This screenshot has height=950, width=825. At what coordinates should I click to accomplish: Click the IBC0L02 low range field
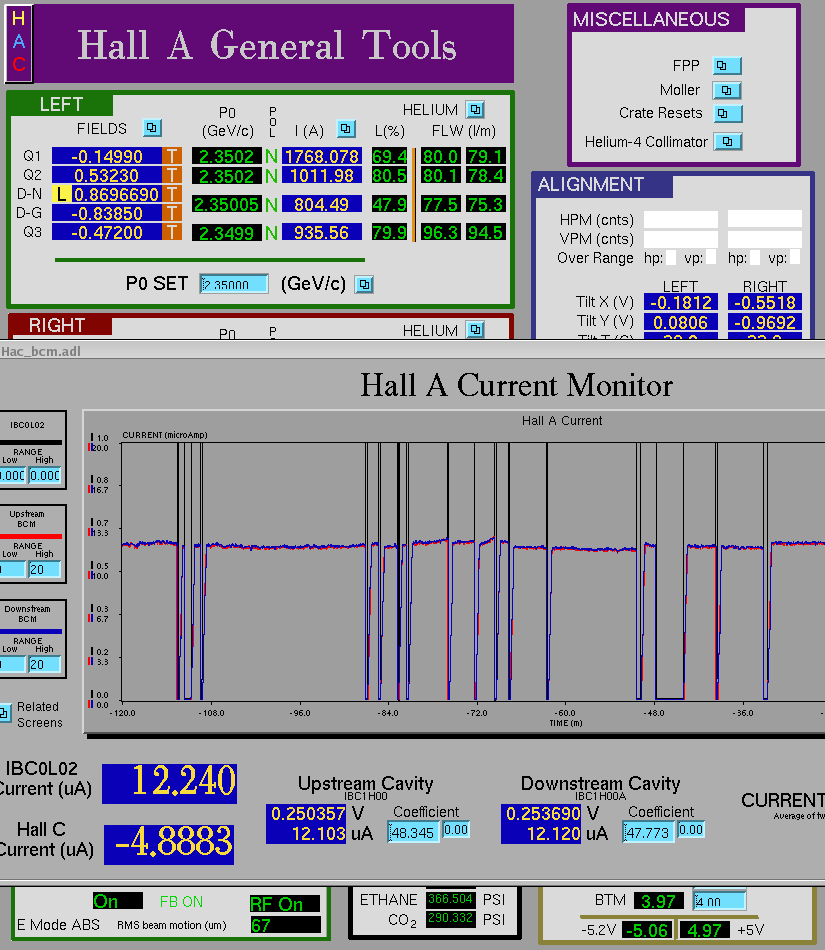(x=12, y=476)
